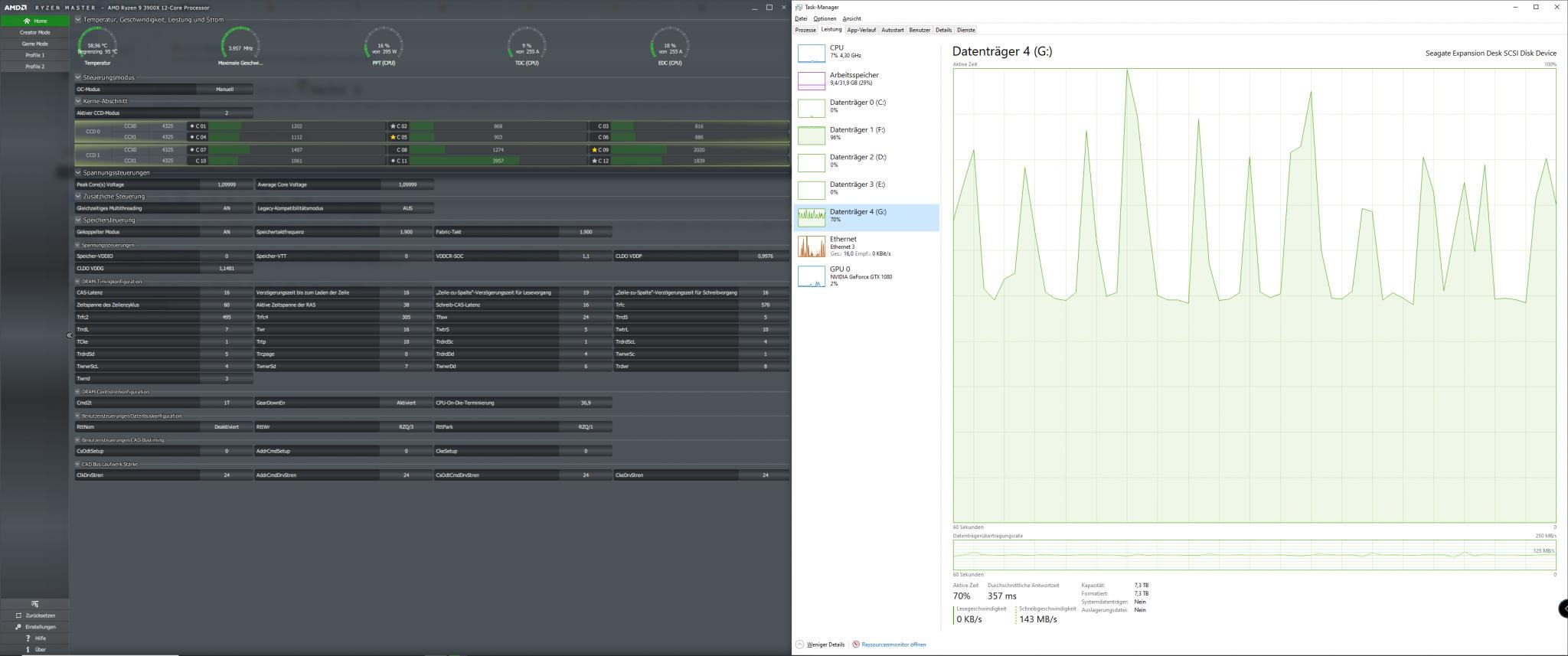Screen dimensions: 1568x656
Task: Select Profile 2 in Ryzen Master
Action: coord(34,67)
